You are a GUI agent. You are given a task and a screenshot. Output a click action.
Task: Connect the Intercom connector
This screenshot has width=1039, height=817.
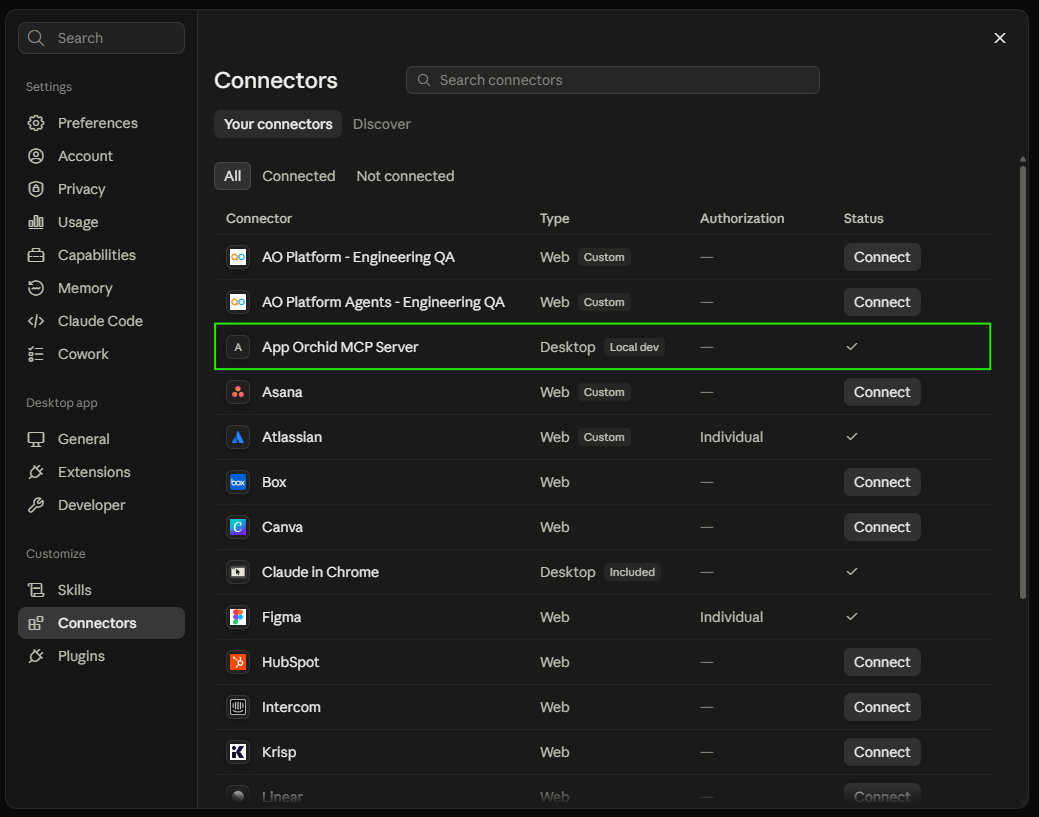[x=882, y=708]
